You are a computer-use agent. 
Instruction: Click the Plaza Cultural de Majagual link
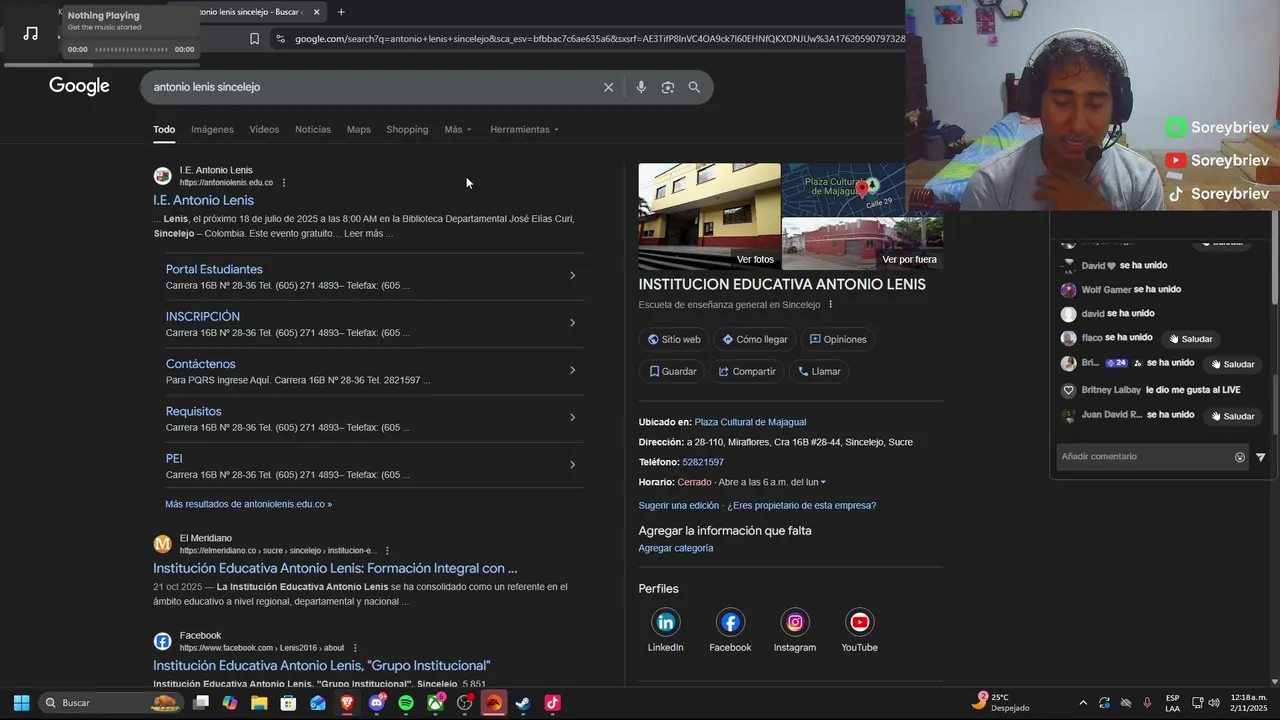pos(750,422)
